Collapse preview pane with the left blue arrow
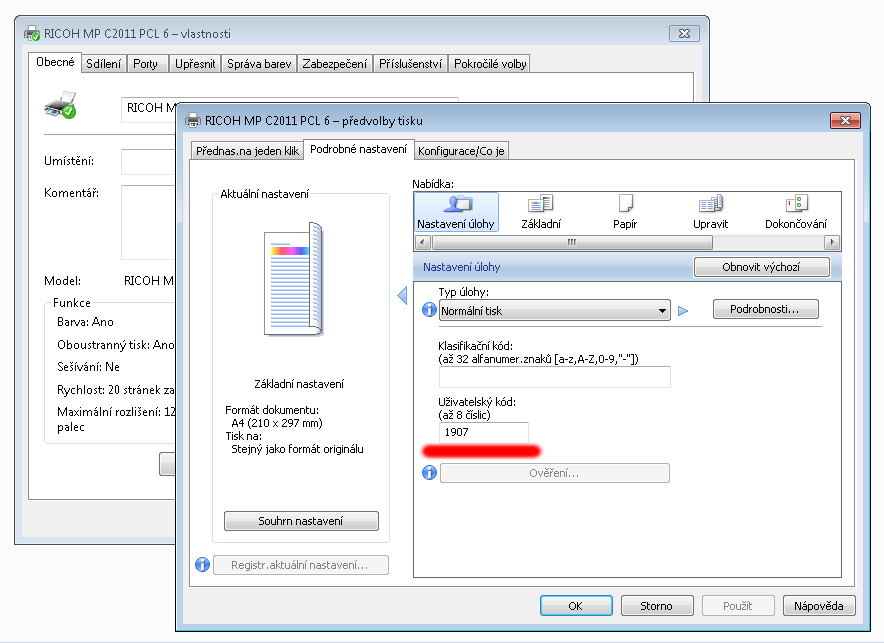This screenshot has width=884, height=643. tap(402, 295)
